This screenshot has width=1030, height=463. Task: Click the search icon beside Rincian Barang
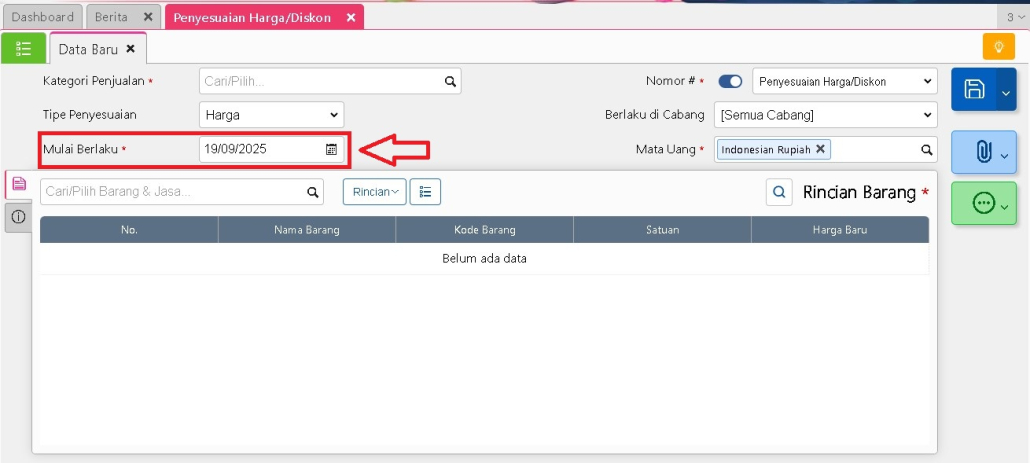779,192
